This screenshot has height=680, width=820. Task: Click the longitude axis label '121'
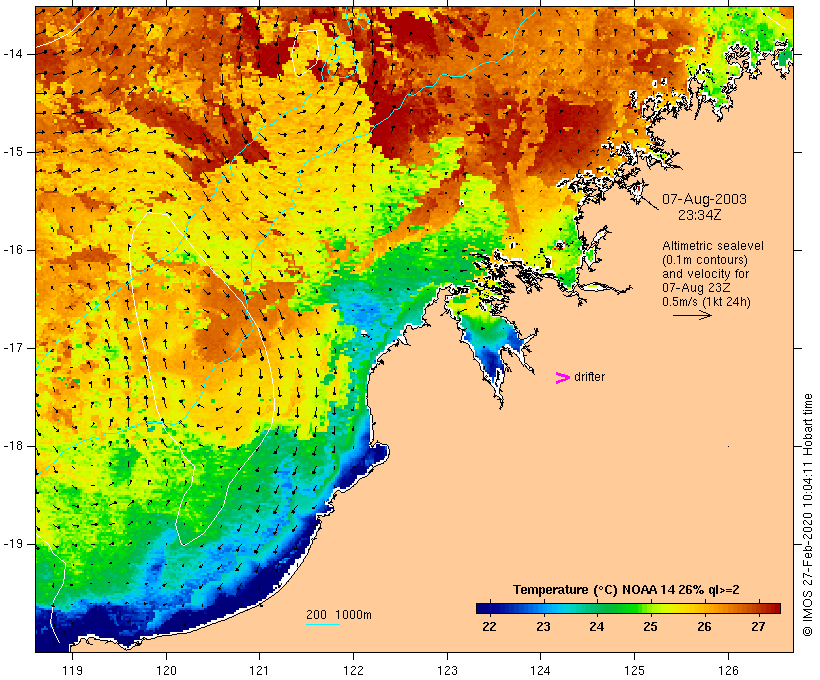(259, 670)
